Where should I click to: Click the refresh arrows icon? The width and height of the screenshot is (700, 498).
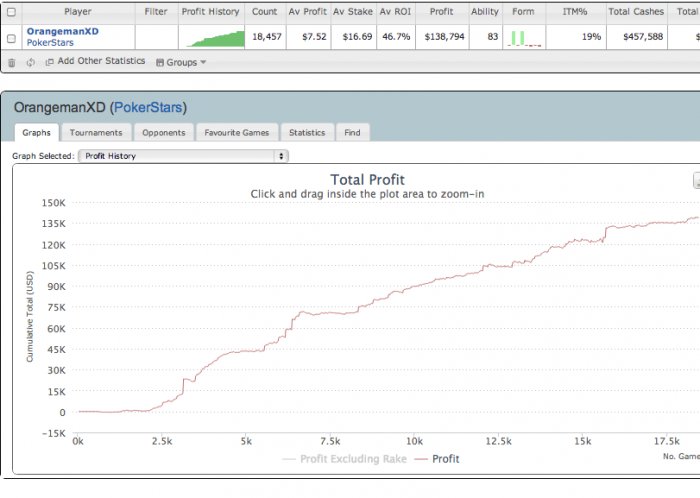pos(31,62)
